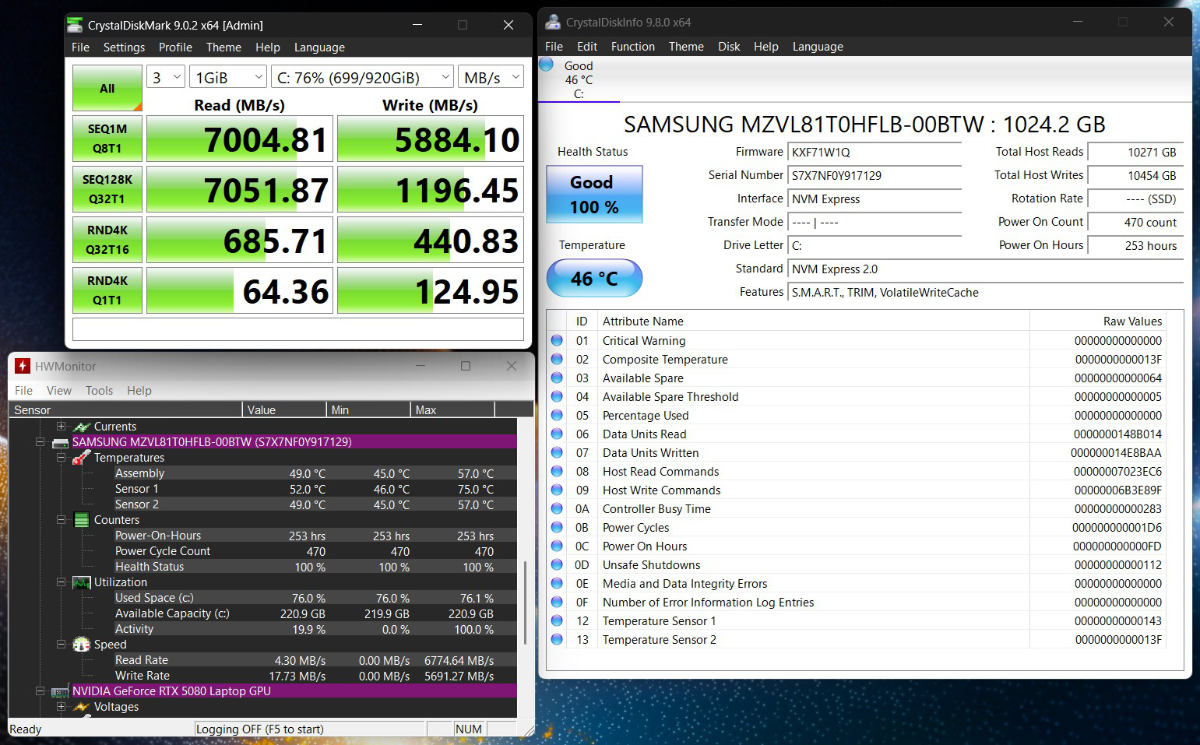Click the Counters icon in HWMonitor tree

pyautogui.click(x=81, y=520)
